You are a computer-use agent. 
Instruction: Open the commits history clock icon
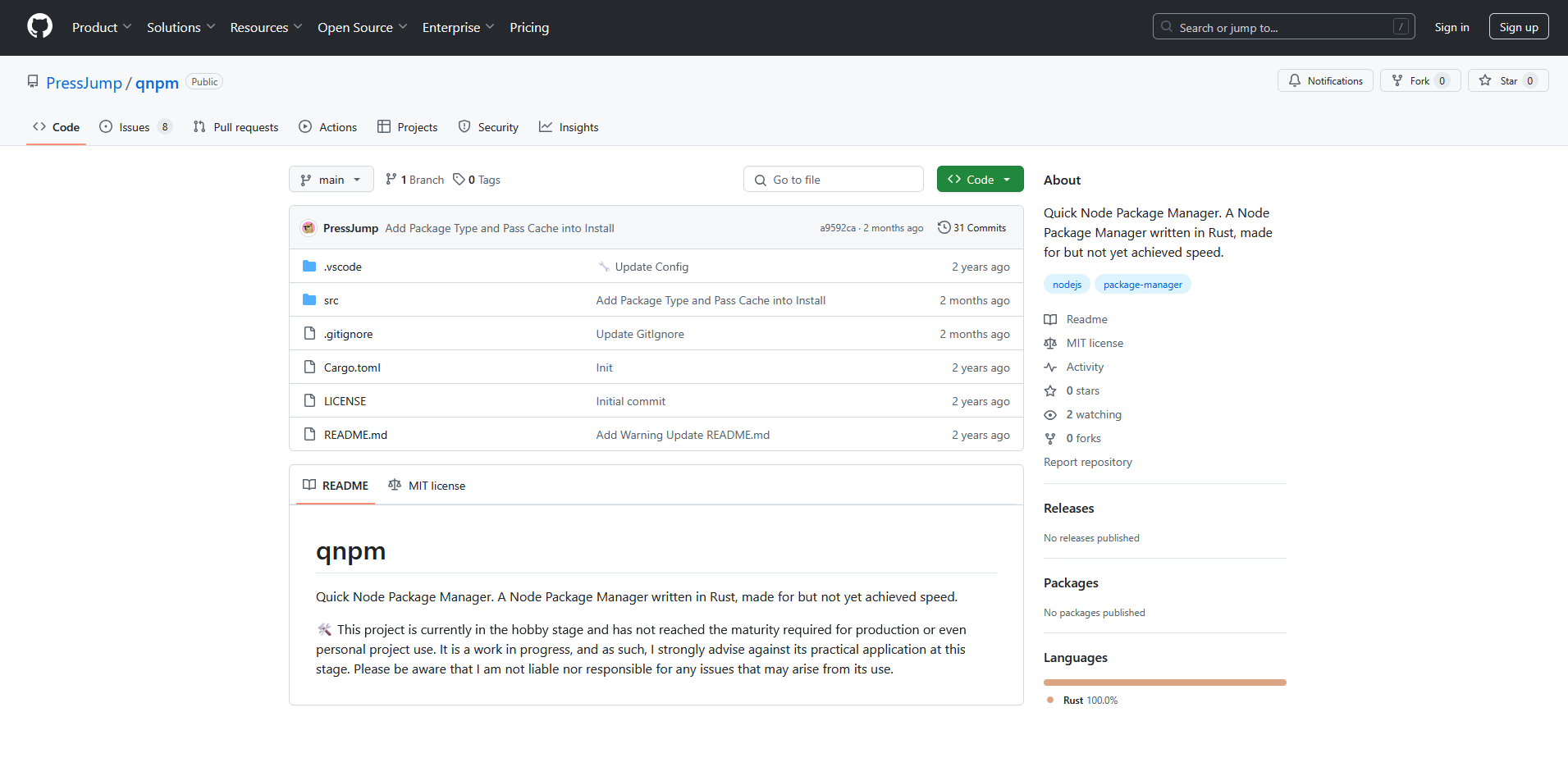point(944,227)
